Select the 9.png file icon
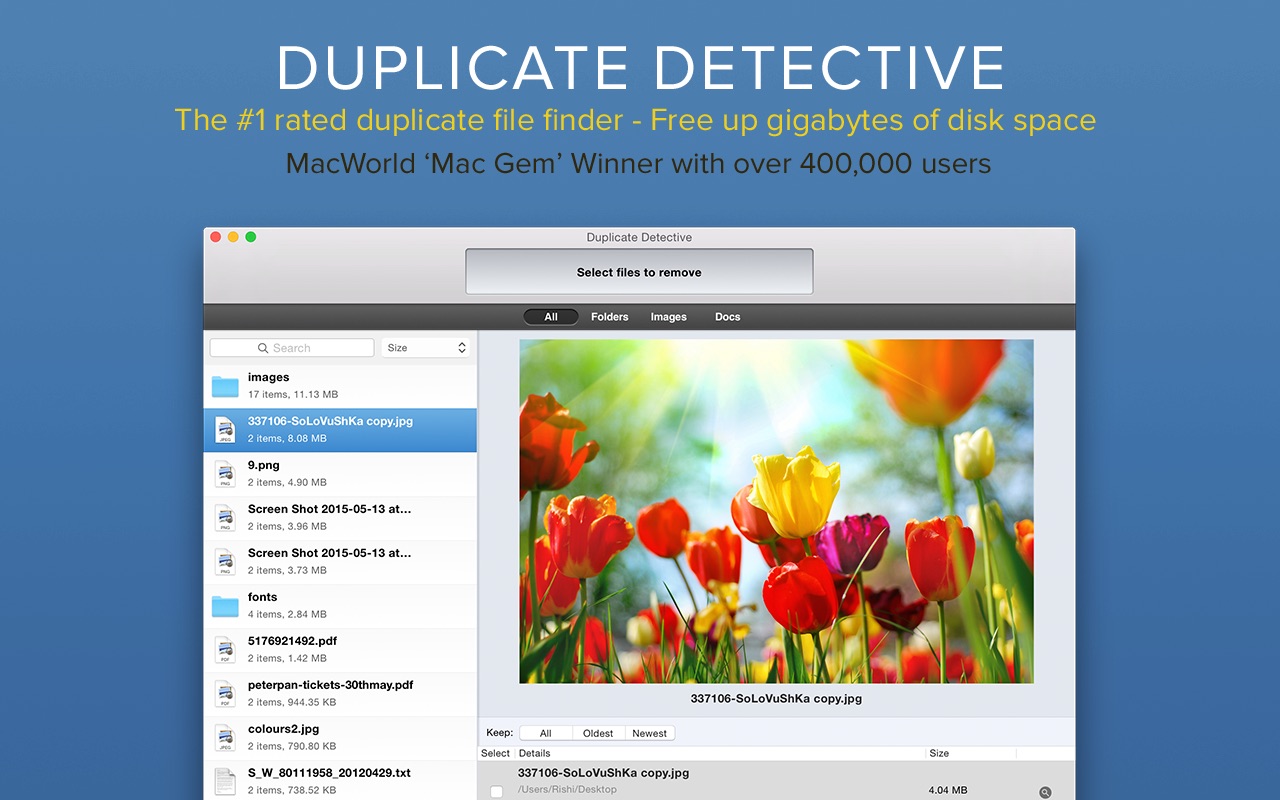Image resolution: width=1280 pixels, height=800 pixels. (x=225, y=474)
